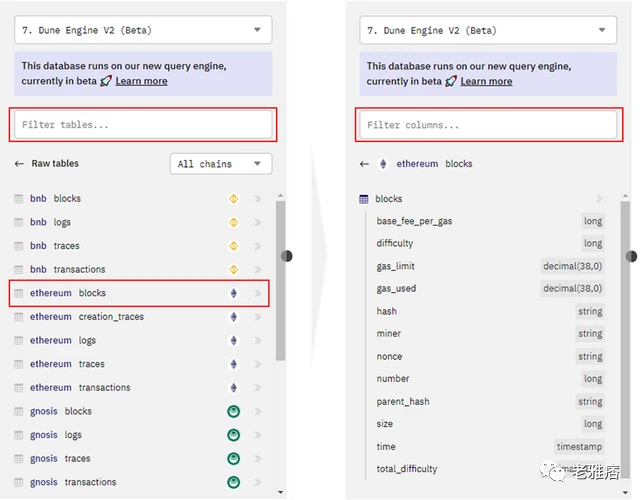Image resolution: width=640 pixels, height=500 pixels.
Task: Click the BNB chain icon on bnb logs row
Action: point(233,222)
